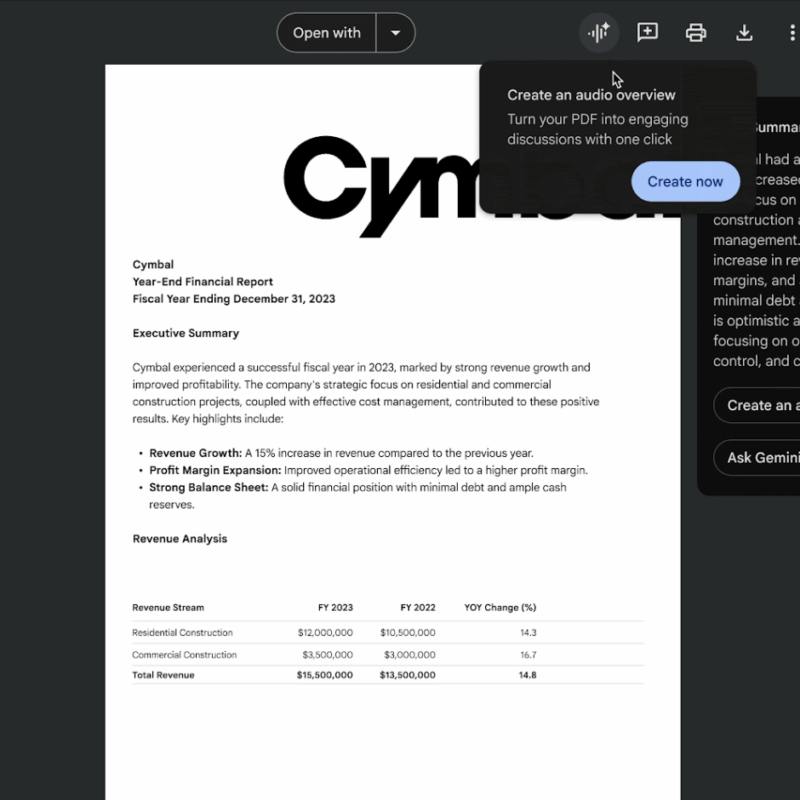
Task: Select the Executive Summary heading in the document
Action: tap(186, 333)
